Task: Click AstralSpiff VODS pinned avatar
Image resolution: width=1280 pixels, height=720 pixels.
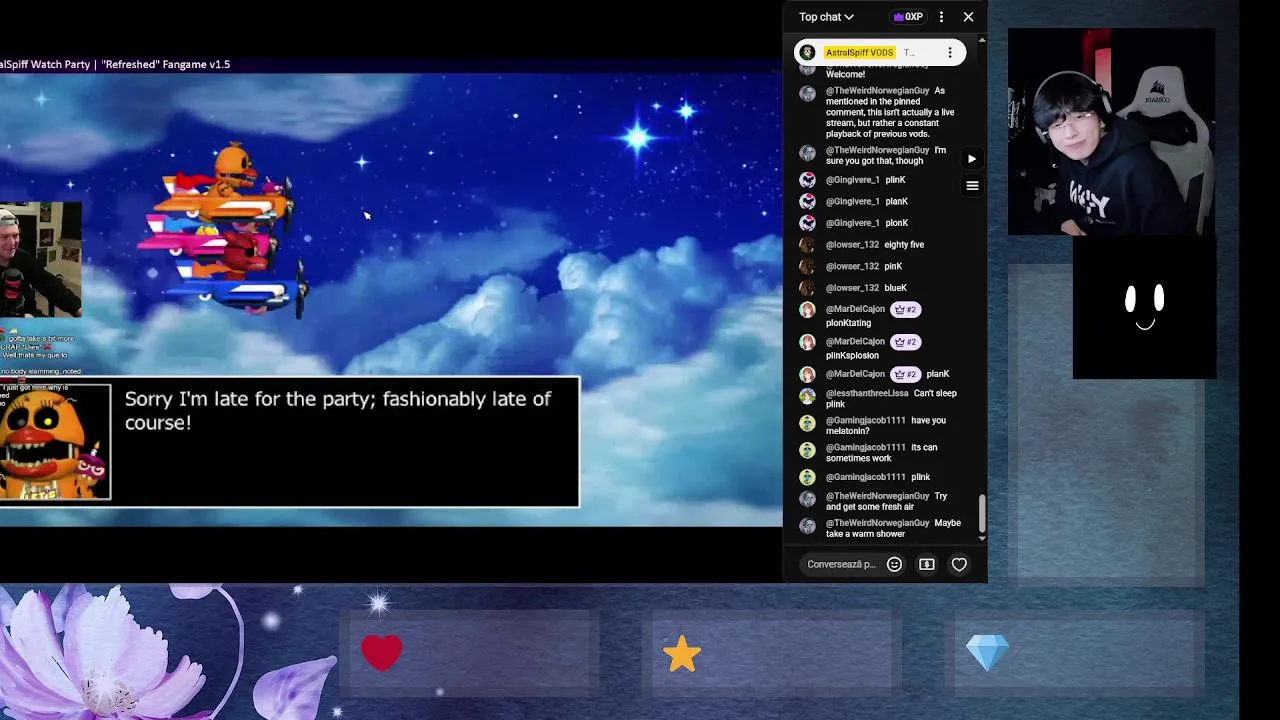Action: click(x=808, y=53)
